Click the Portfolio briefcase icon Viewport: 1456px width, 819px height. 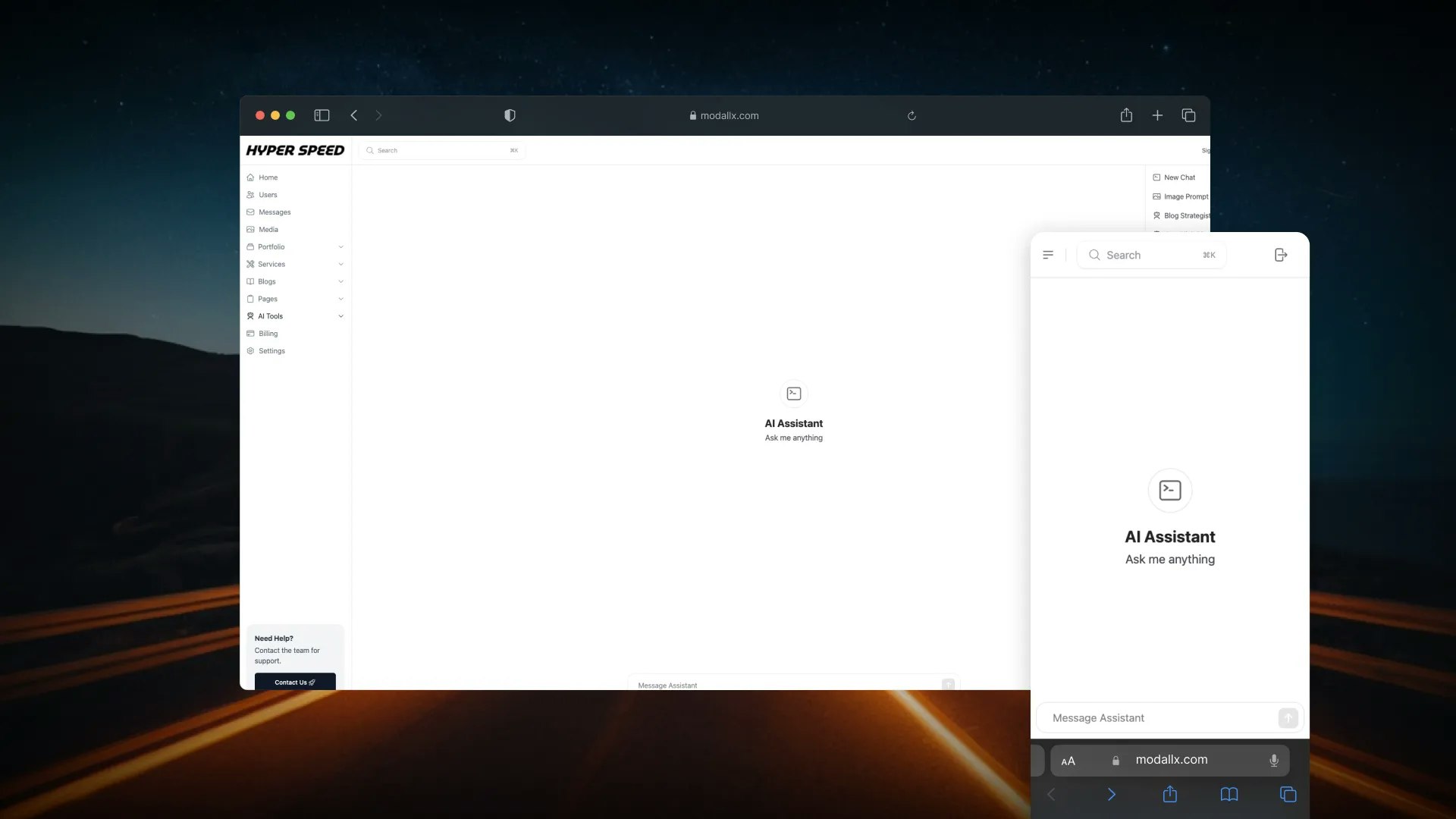250,247
